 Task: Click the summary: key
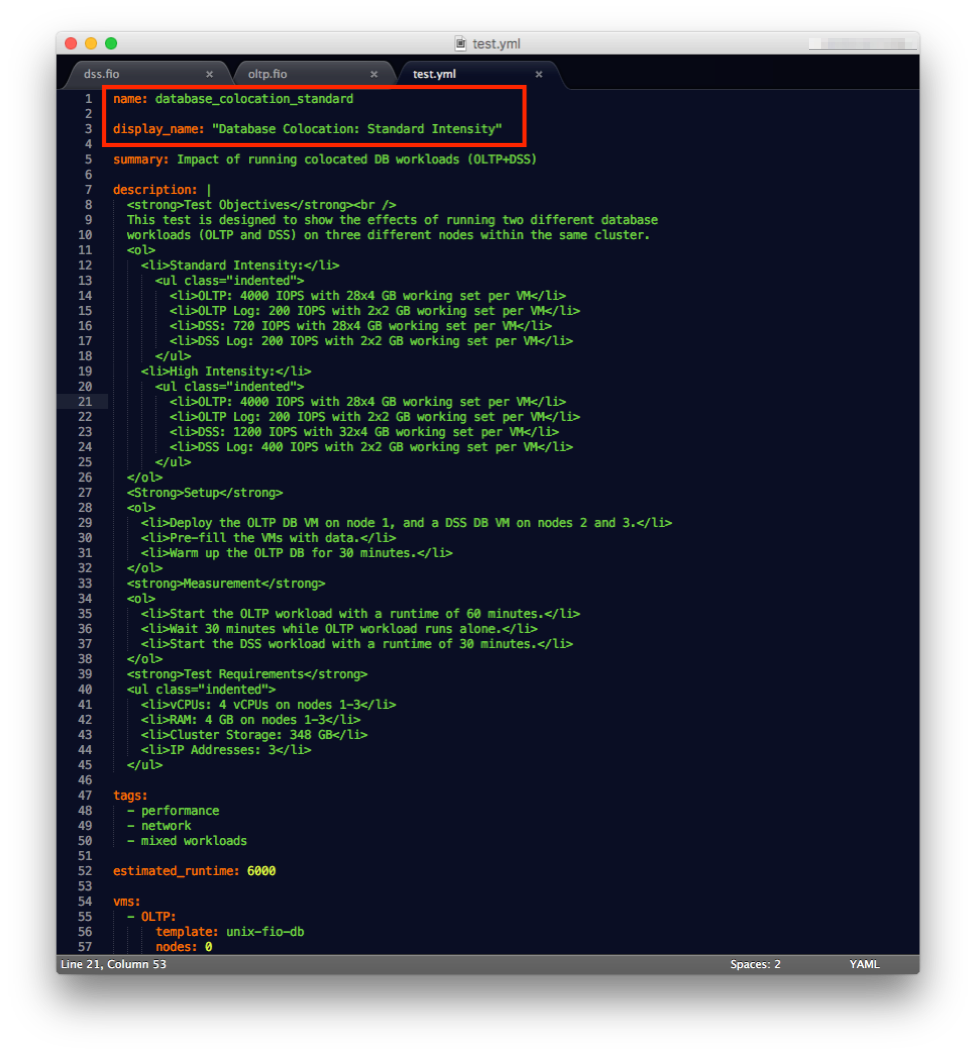pyautogui.click(x=141, y=159)
